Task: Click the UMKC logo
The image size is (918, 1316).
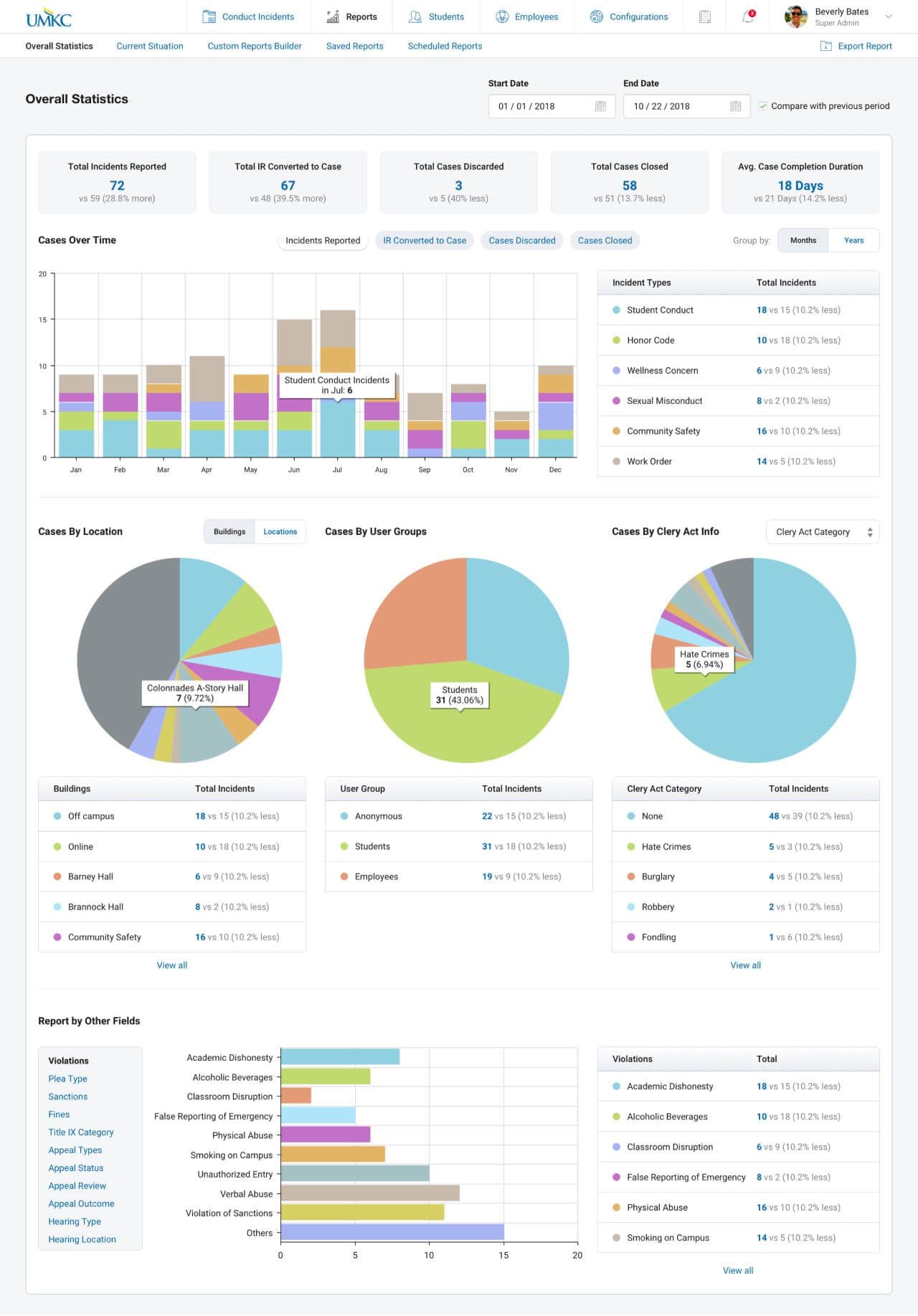Action: 48,17
